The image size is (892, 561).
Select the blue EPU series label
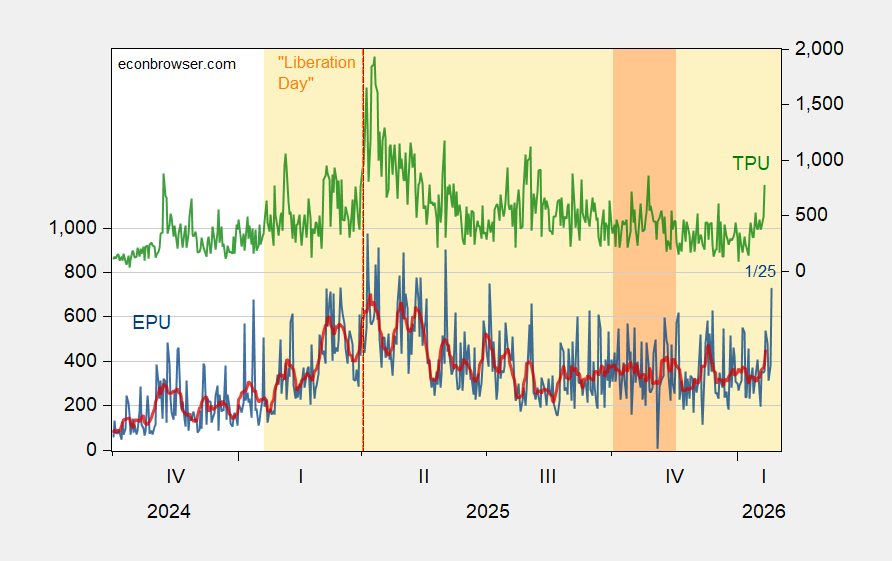click(152, 322)
